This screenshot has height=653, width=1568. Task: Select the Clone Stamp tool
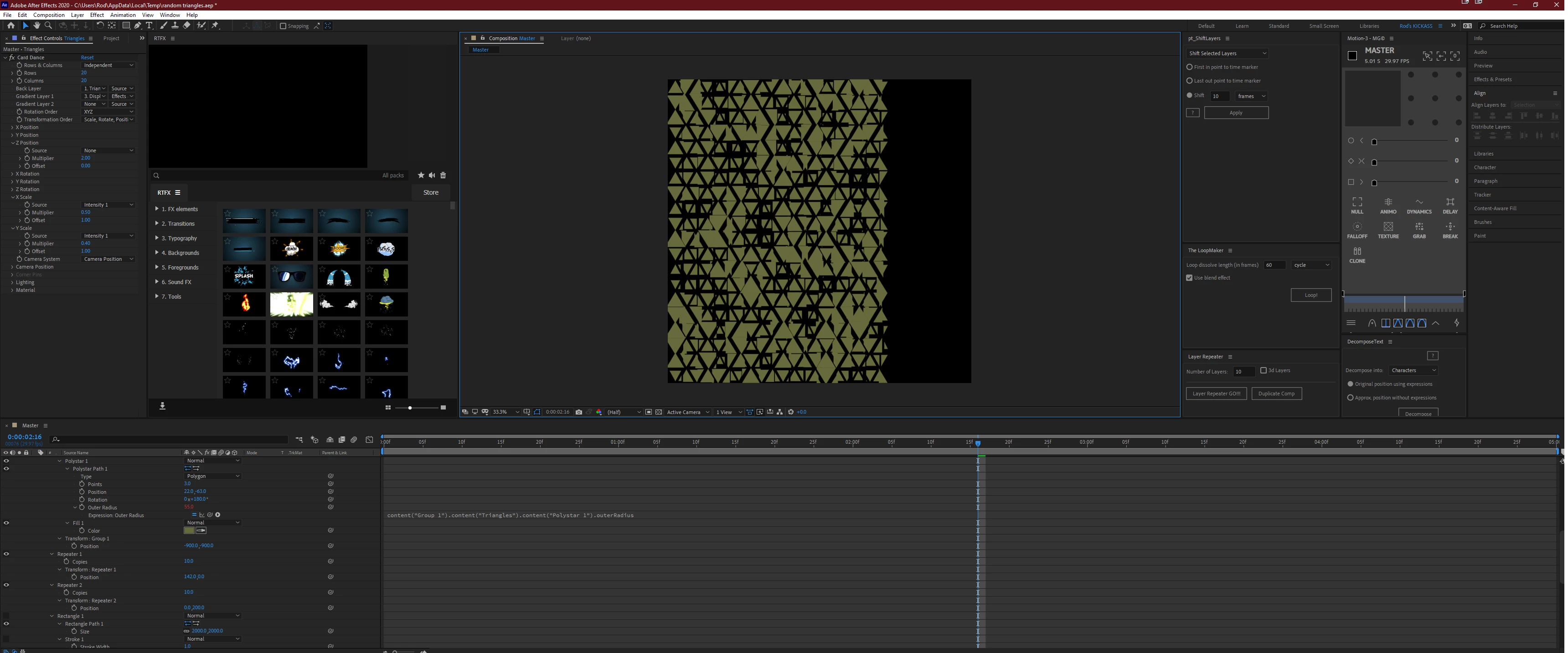click(x=175, y=26)
